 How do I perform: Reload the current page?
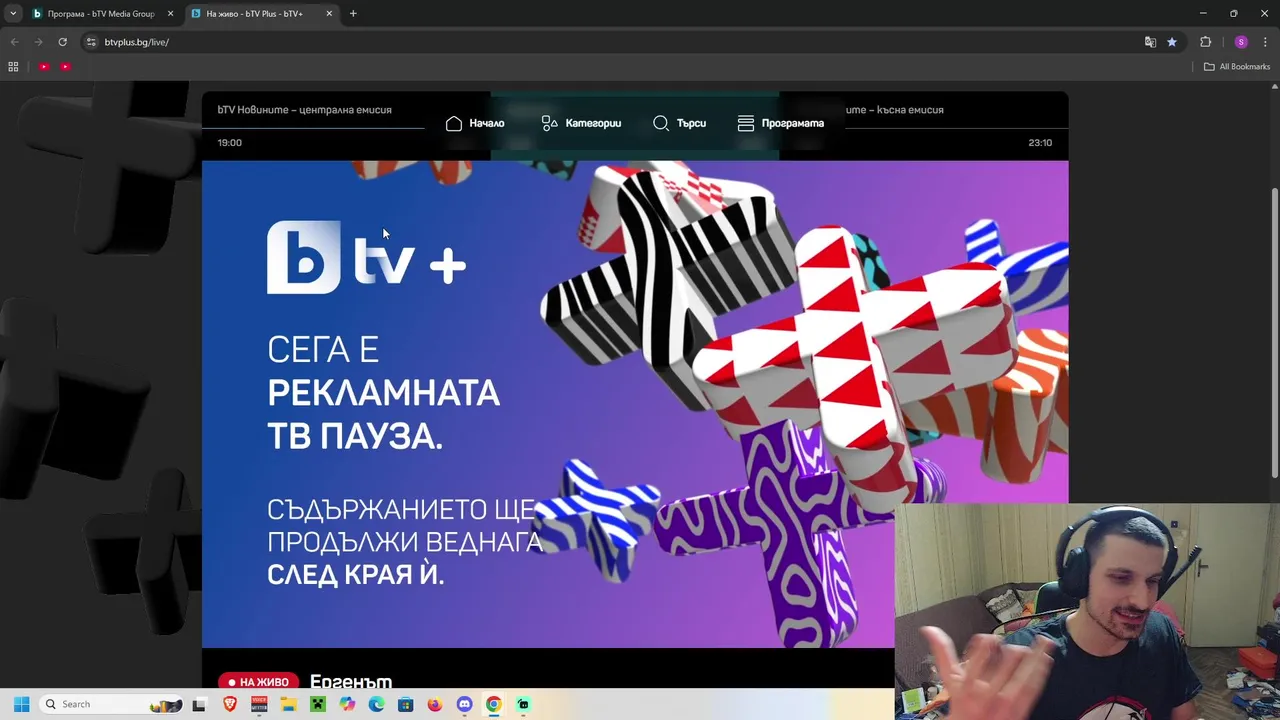click(x=62, y=42)
